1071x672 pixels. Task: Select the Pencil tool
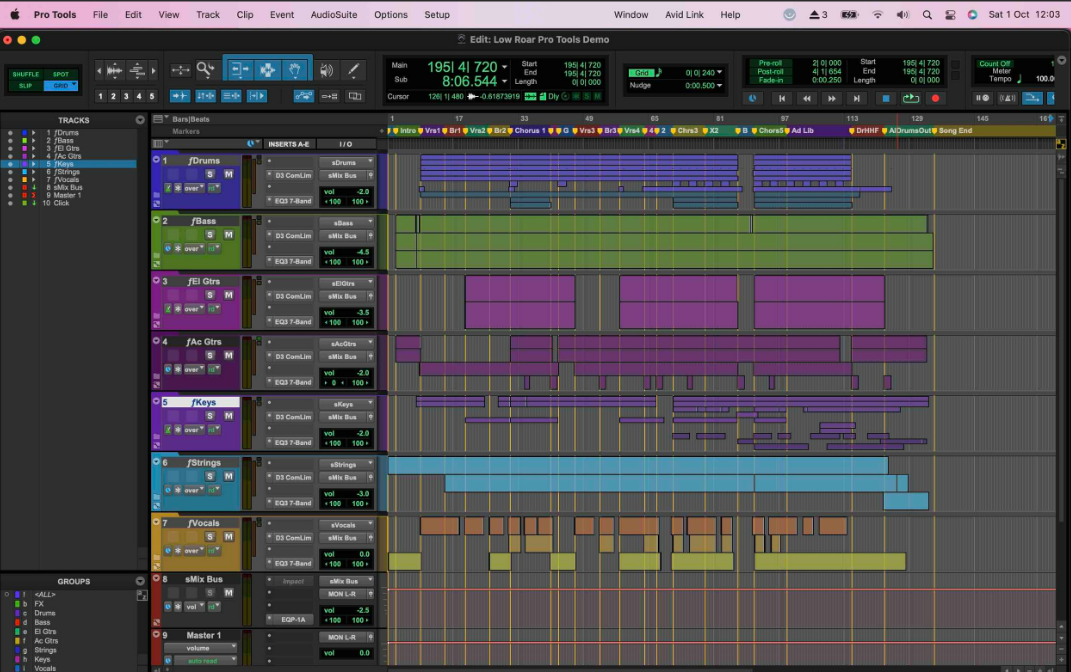click(x=354, y=70)
